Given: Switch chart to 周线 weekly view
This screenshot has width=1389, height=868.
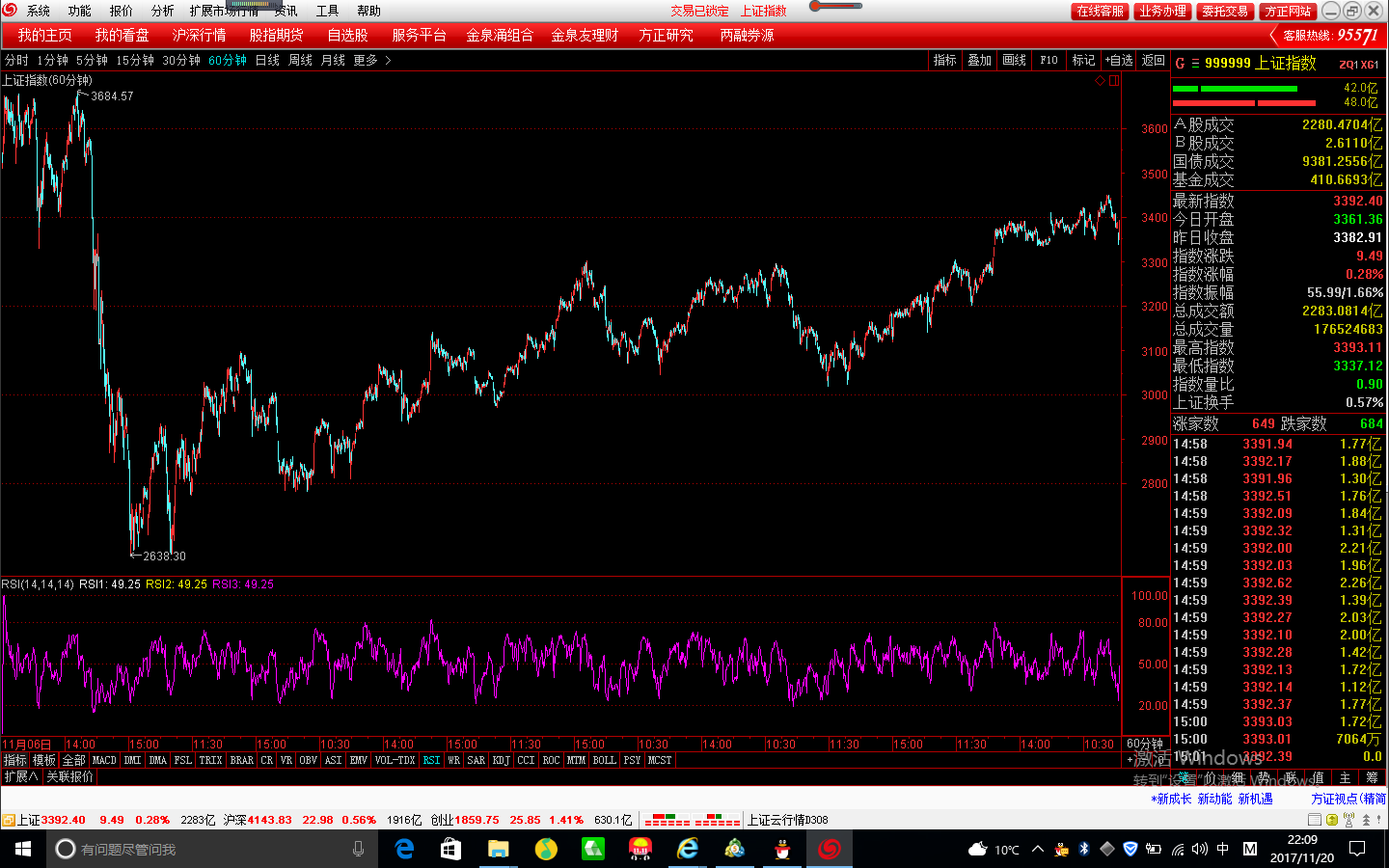Looking at the screenshot, I should pos(300,60).
